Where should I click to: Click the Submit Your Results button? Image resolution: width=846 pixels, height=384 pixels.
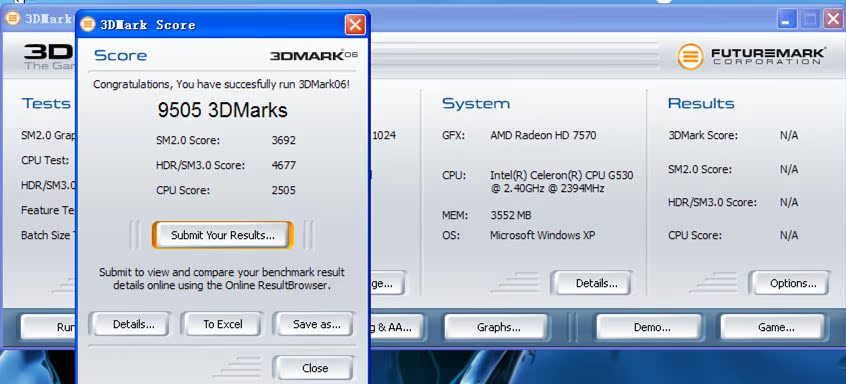[x=223, y=235]
